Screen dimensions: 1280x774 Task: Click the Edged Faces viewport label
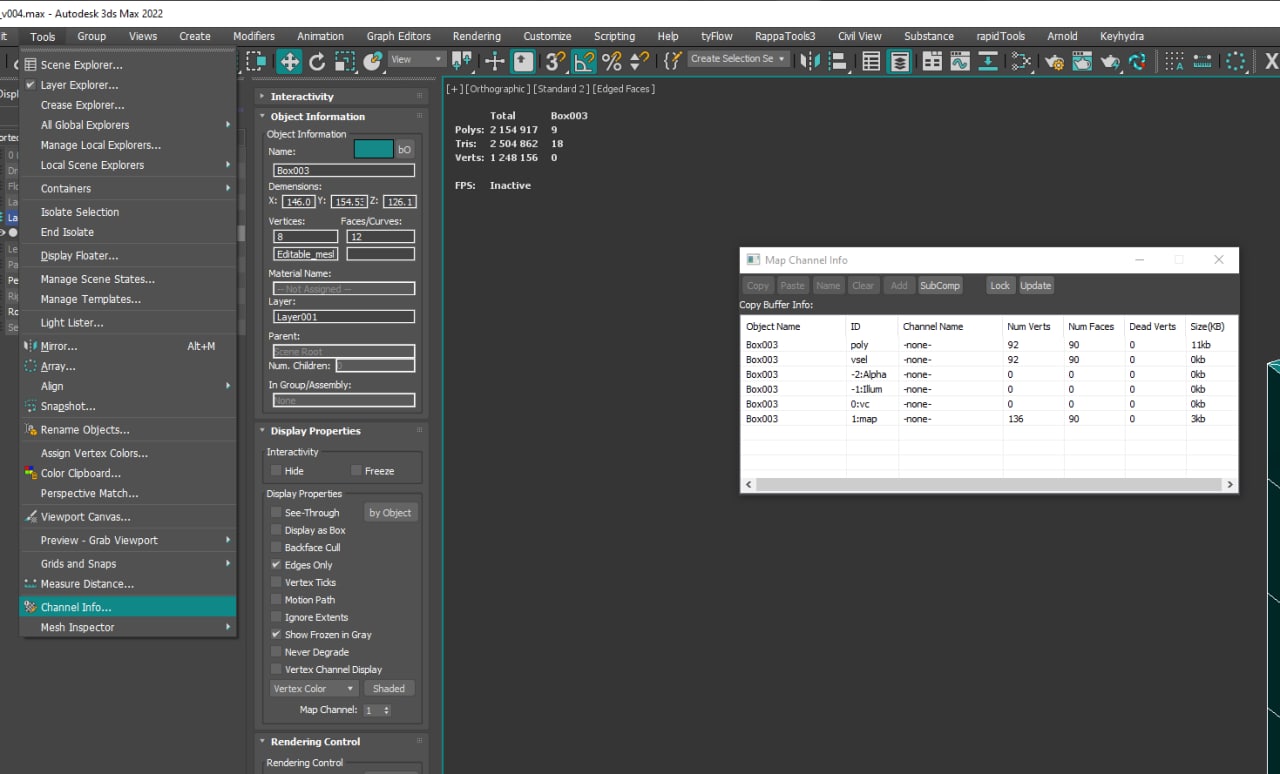pyautogui.click(x=624, y=89)
